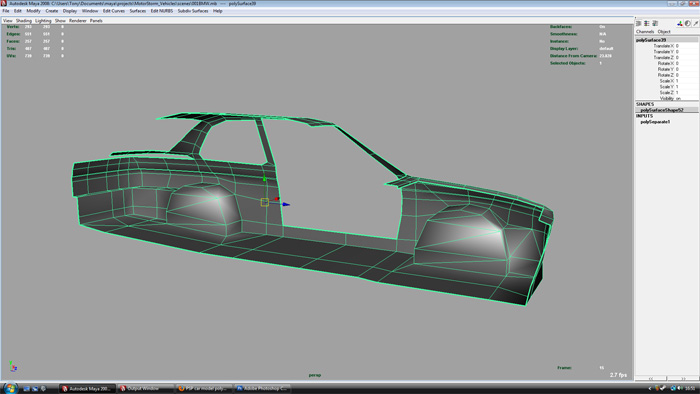Switch to Autodesk Maya taskbar button
Screen dimensions: 700x394
pos(87,389)
